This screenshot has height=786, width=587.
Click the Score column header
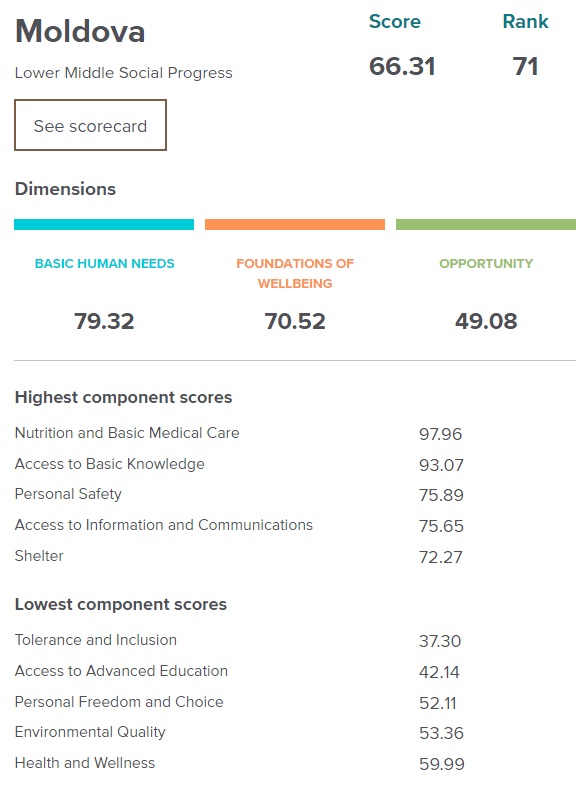395,22
